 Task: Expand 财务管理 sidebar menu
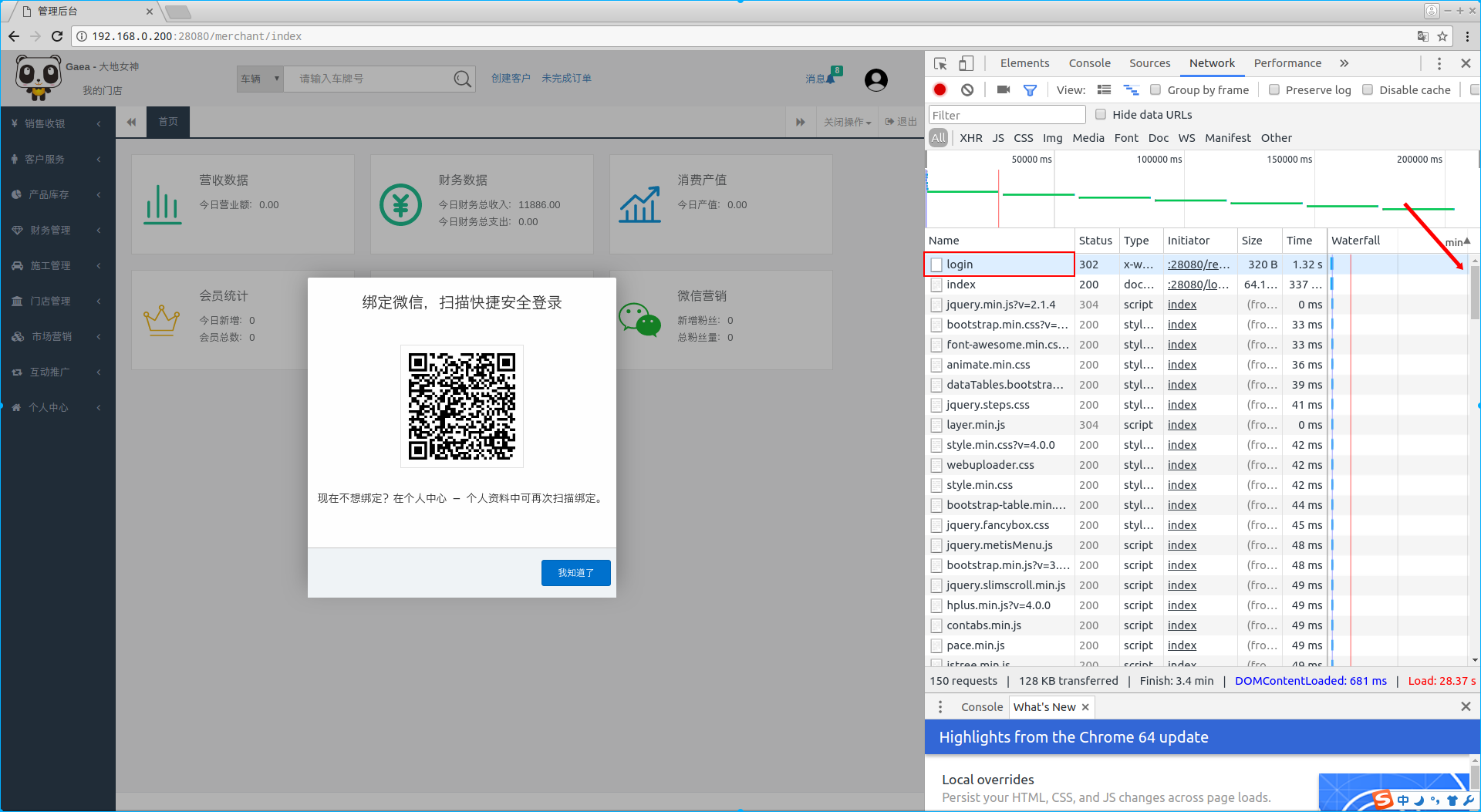pos(58,230)
